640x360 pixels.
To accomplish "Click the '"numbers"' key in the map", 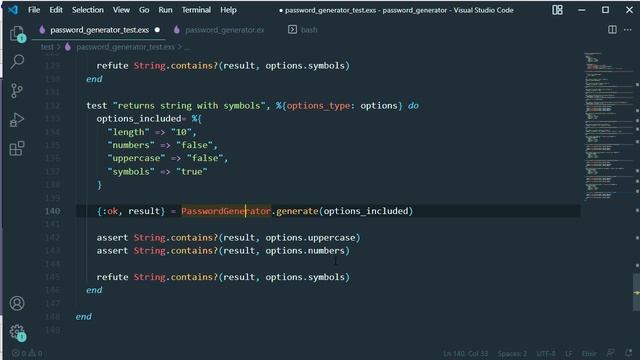I will tap(131, 145).
